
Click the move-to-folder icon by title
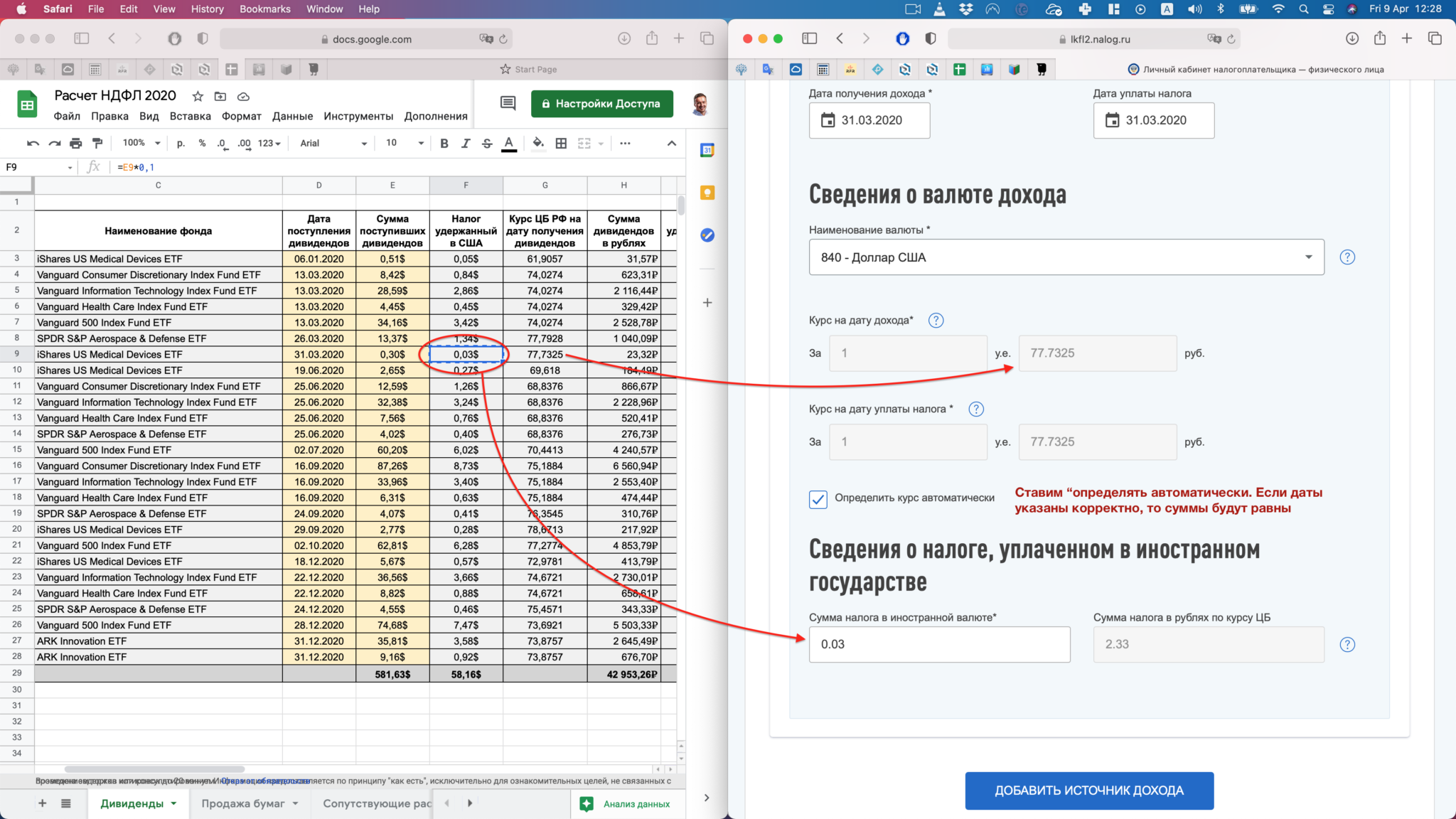pyautogui.click(x=220, y=96)
